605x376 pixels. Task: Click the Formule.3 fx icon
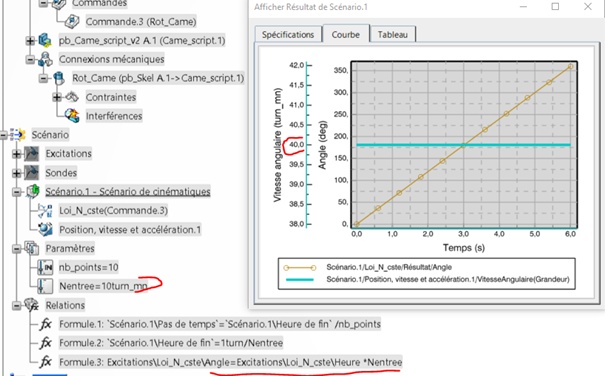tap(46, 362)
